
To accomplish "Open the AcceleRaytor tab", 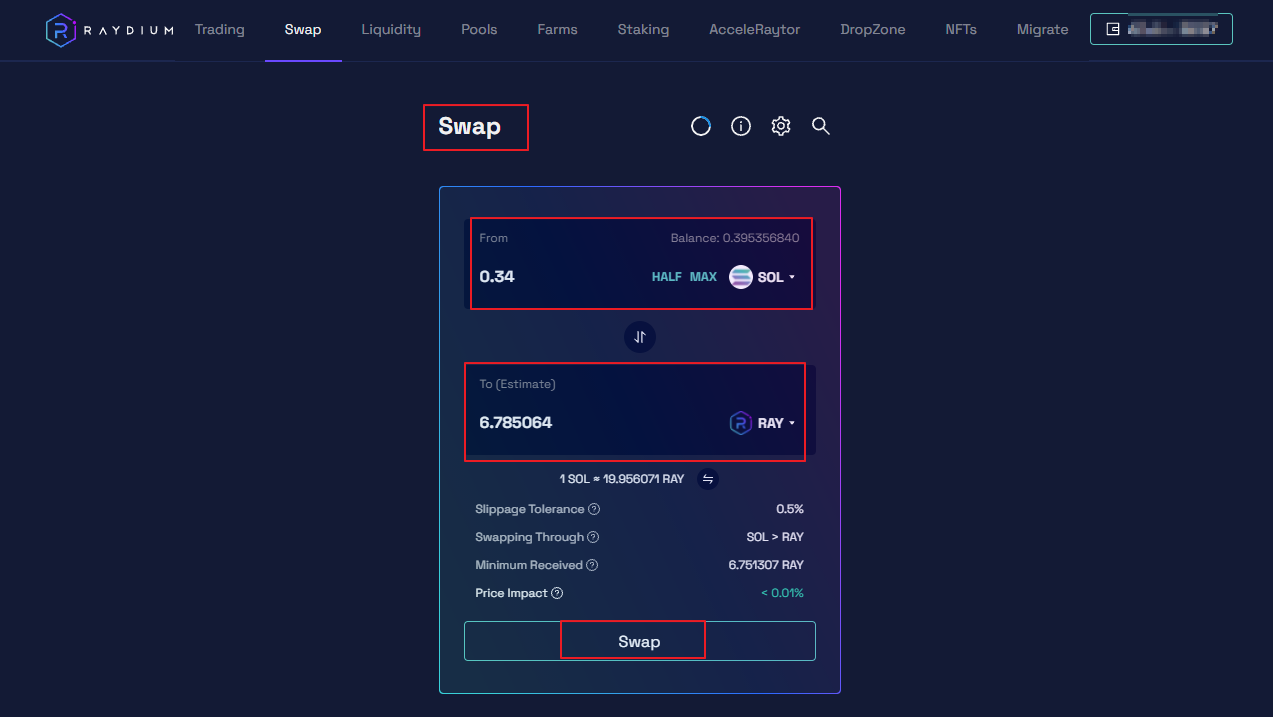I will [755, 30].
